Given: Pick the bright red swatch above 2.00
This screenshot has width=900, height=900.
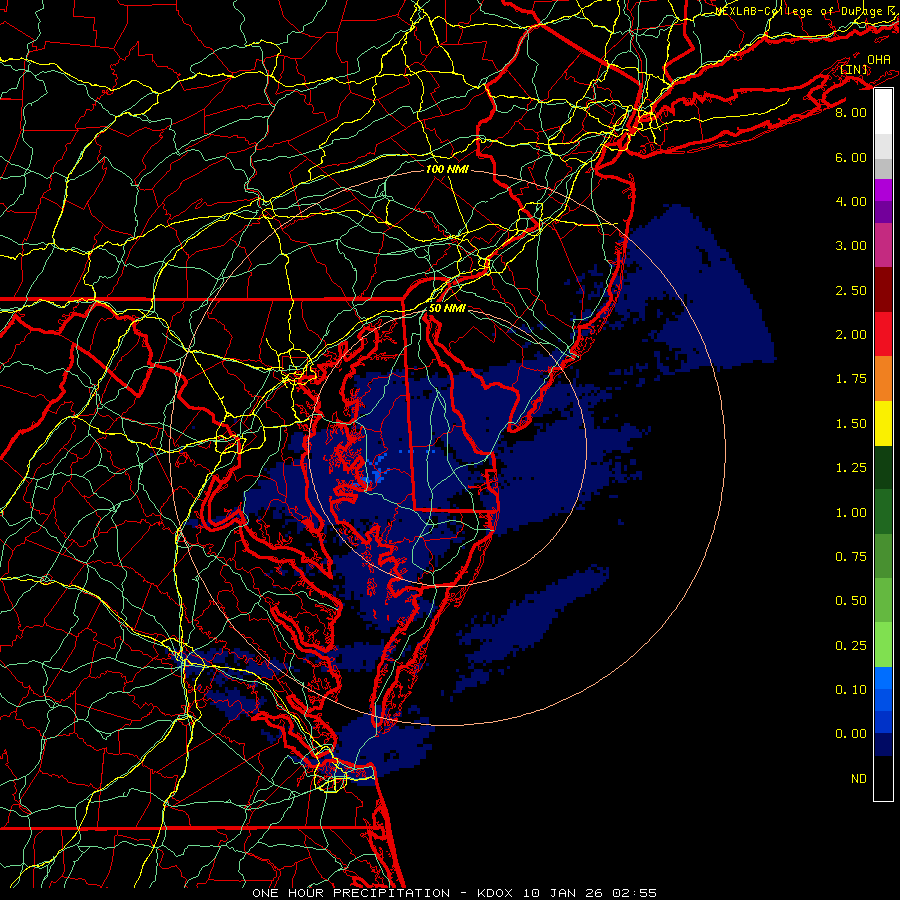Looking at the screenshot, I should (883, 334).
